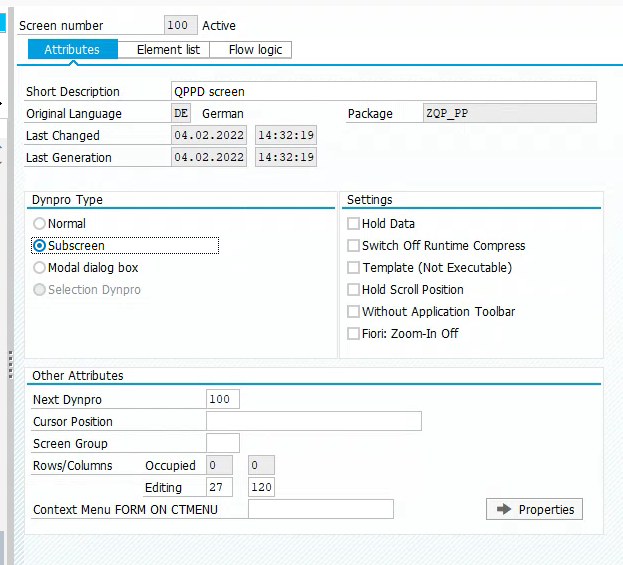This screenshot has width=623, height=565.
Task: Focus the Next Dynpro field
Action: pos(222,400)
